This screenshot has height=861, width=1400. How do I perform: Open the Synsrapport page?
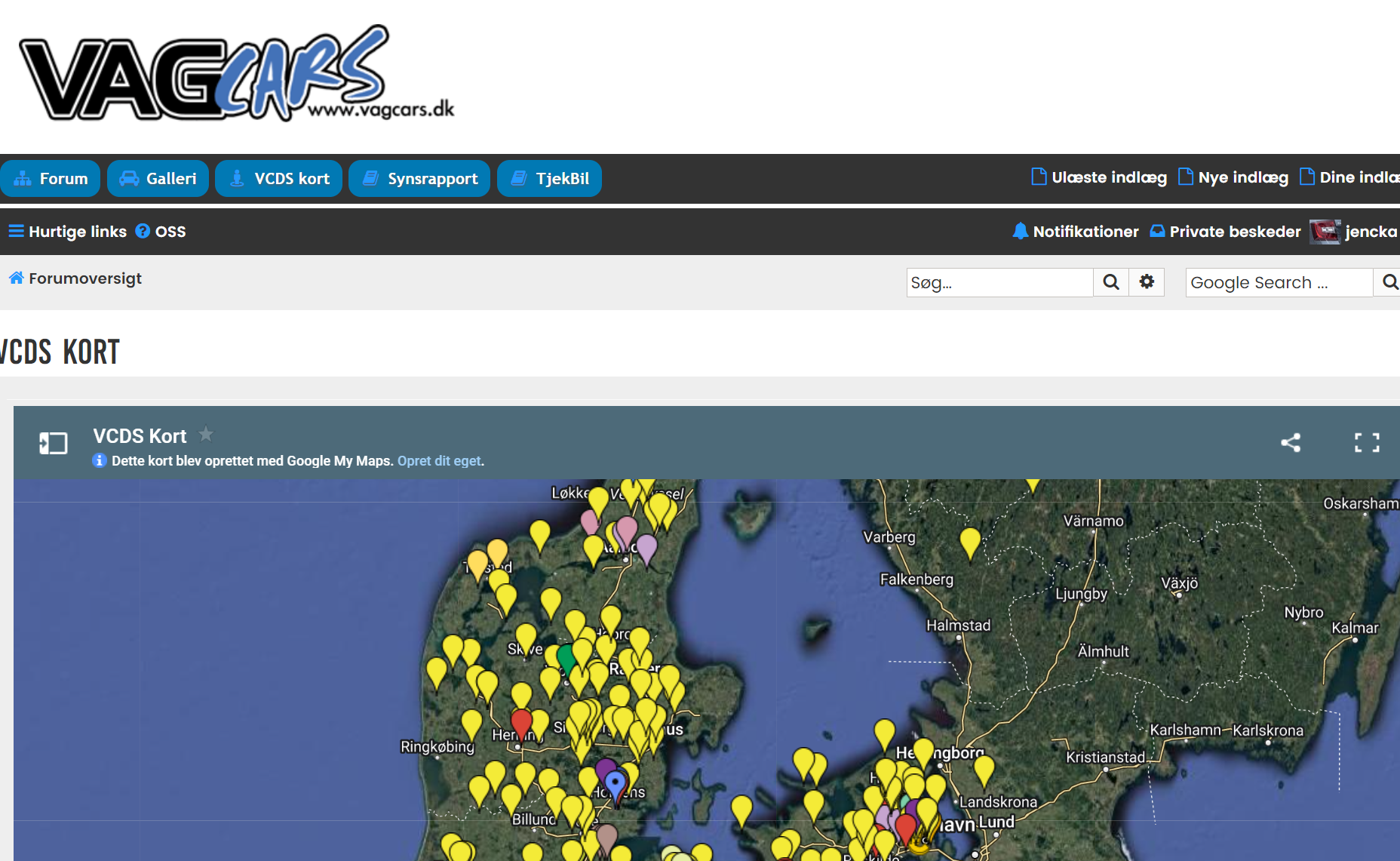(419, 178)
